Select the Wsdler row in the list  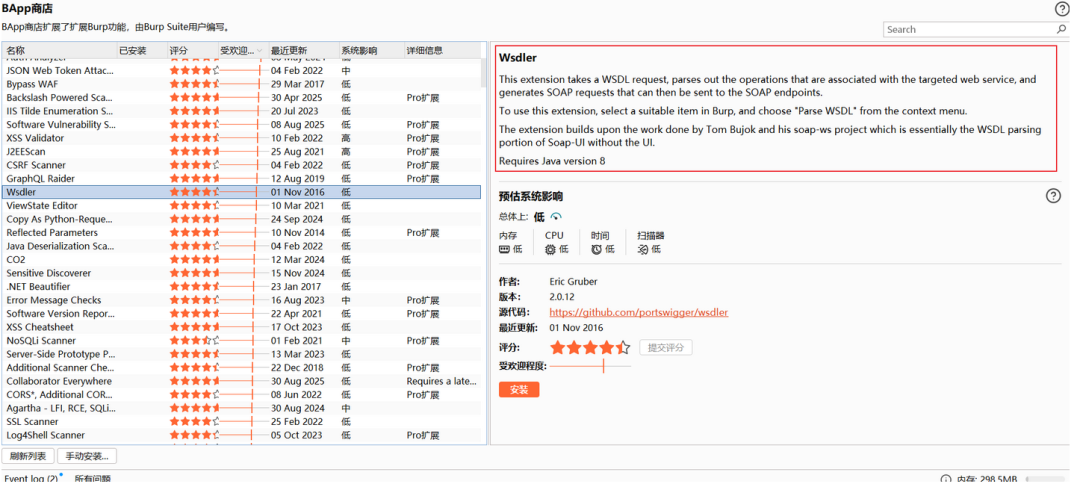[242, 192]
